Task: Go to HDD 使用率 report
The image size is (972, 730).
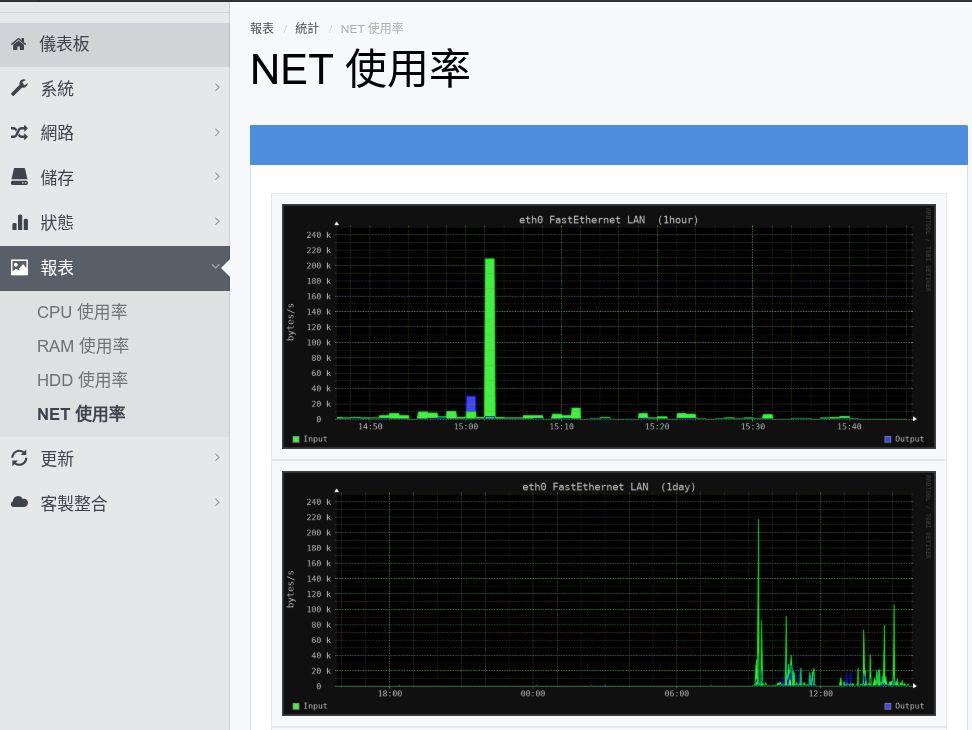Action: (x=82, y=380)
